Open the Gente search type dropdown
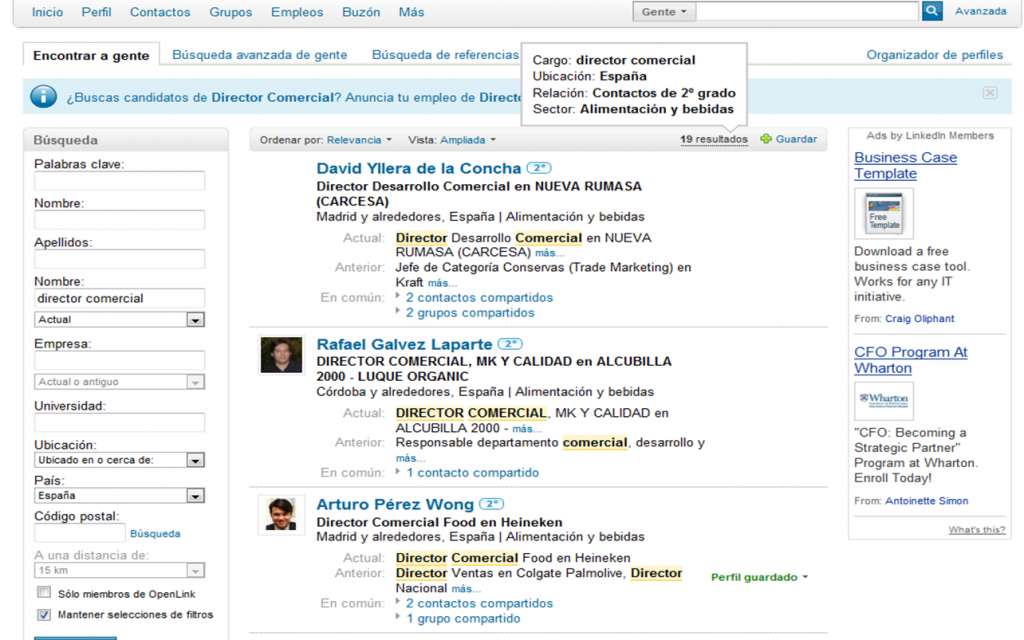The width and height of the screenshot is (1024, 640). [x=664, y=11]
